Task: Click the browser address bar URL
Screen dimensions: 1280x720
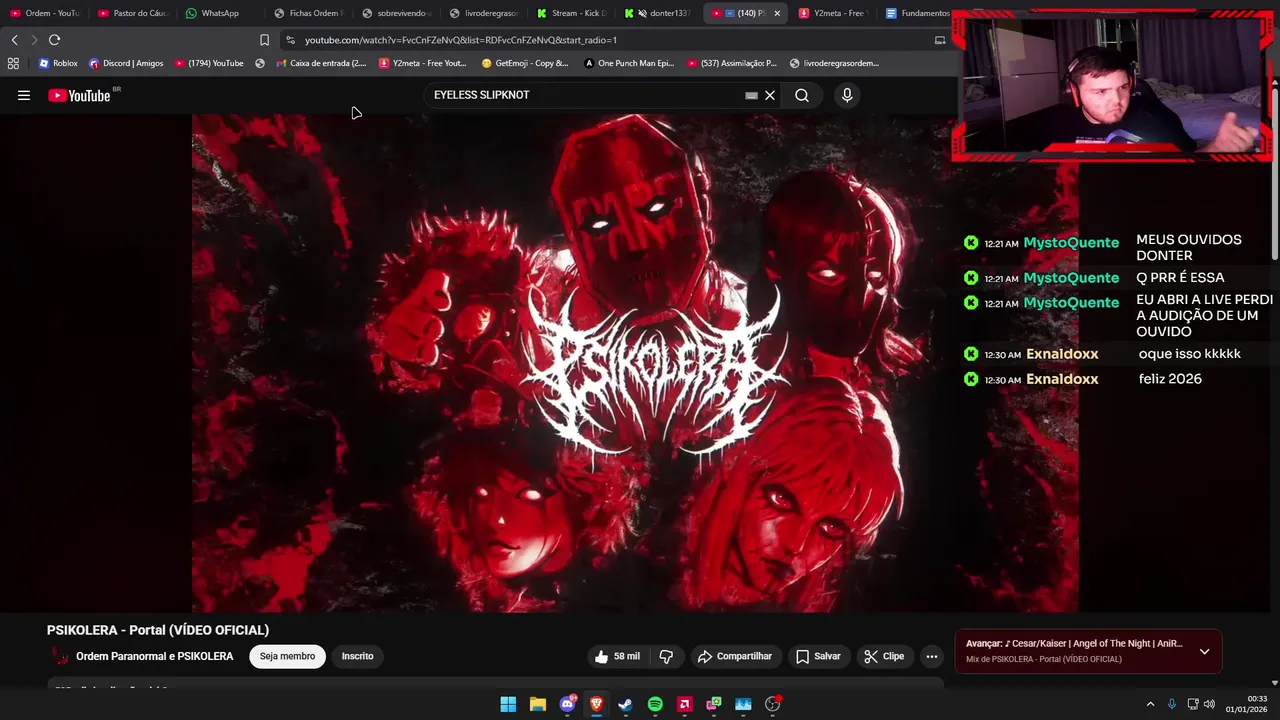Action: 460,40
